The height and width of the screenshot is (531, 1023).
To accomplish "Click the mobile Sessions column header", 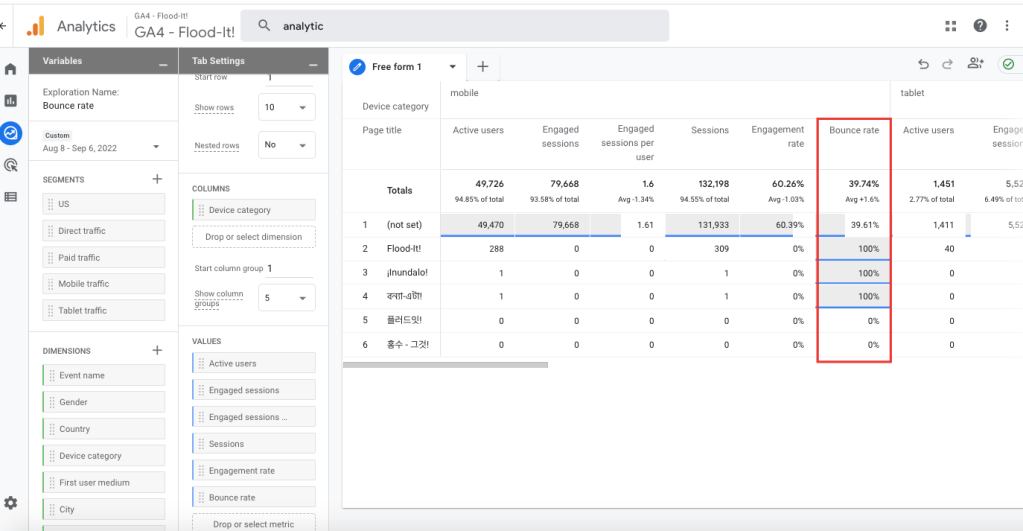I will coord(710,130).
